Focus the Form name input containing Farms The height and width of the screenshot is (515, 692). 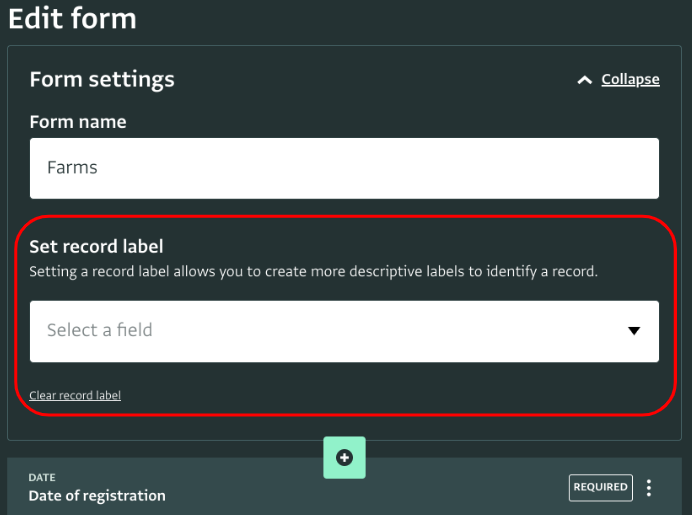344,168
